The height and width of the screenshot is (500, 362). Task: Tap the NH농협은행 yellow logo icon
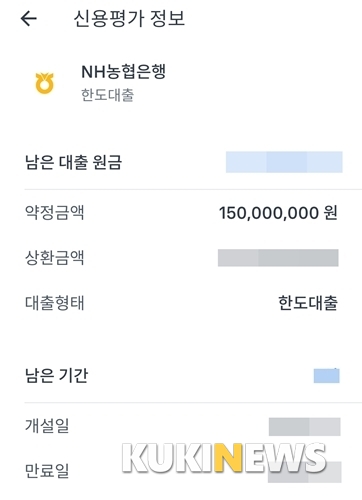[x=45, y=83]
